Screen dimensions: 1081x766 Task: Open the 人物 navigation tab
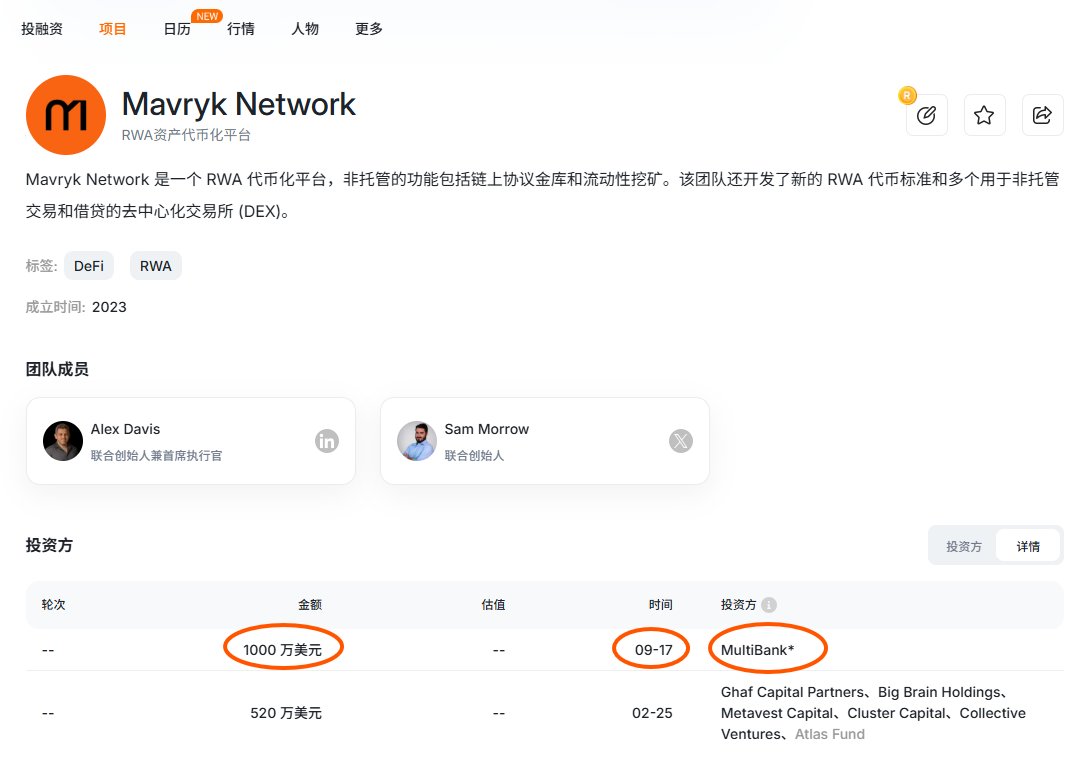coord(305,29)
